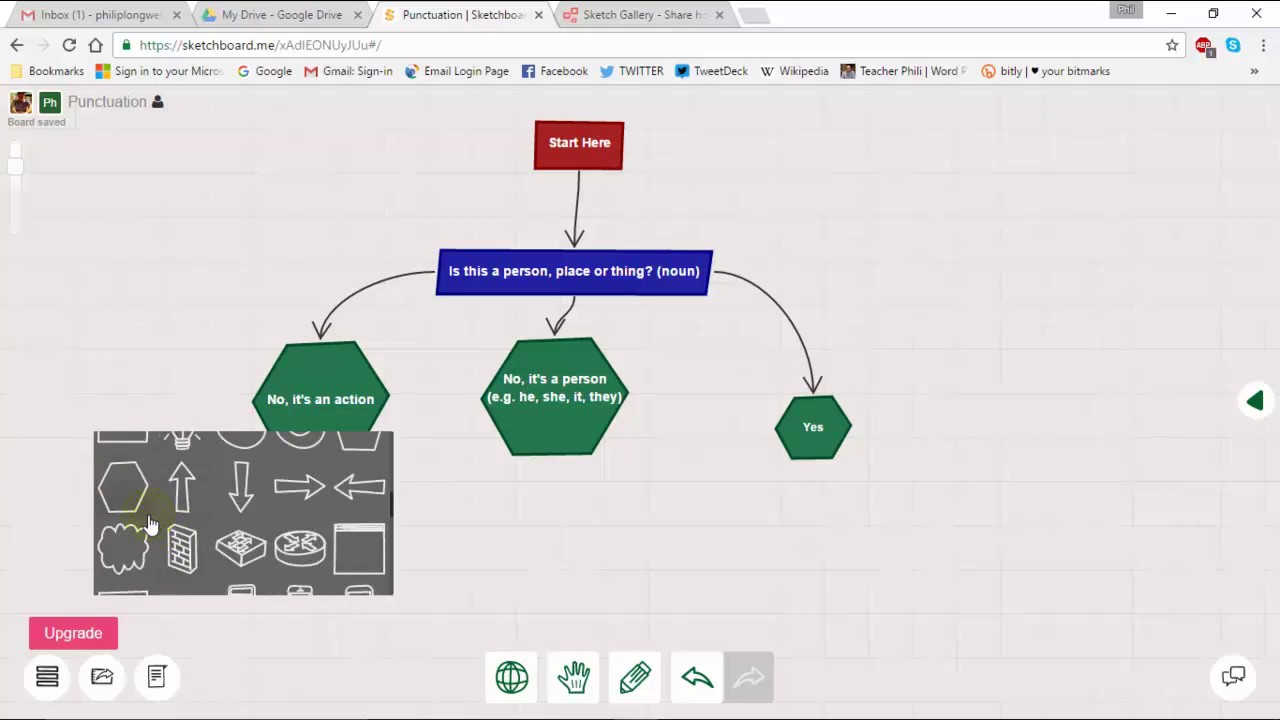Open the chat comments icon
1280x720 pixels.
[1233, 677]
